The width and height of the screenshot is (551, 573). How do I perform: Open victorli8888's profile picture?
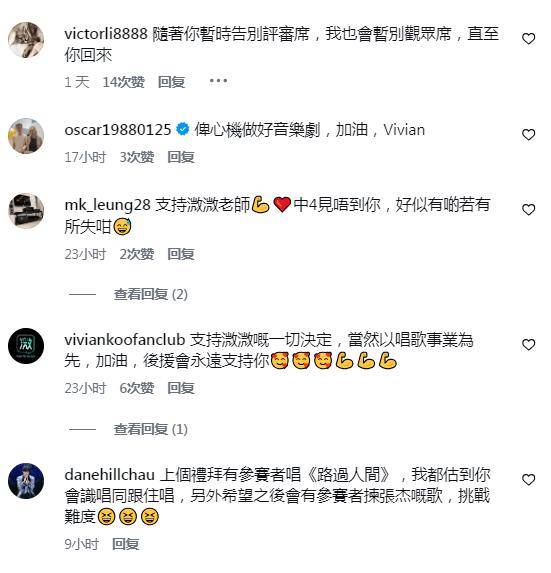click(x=26, y=40)
